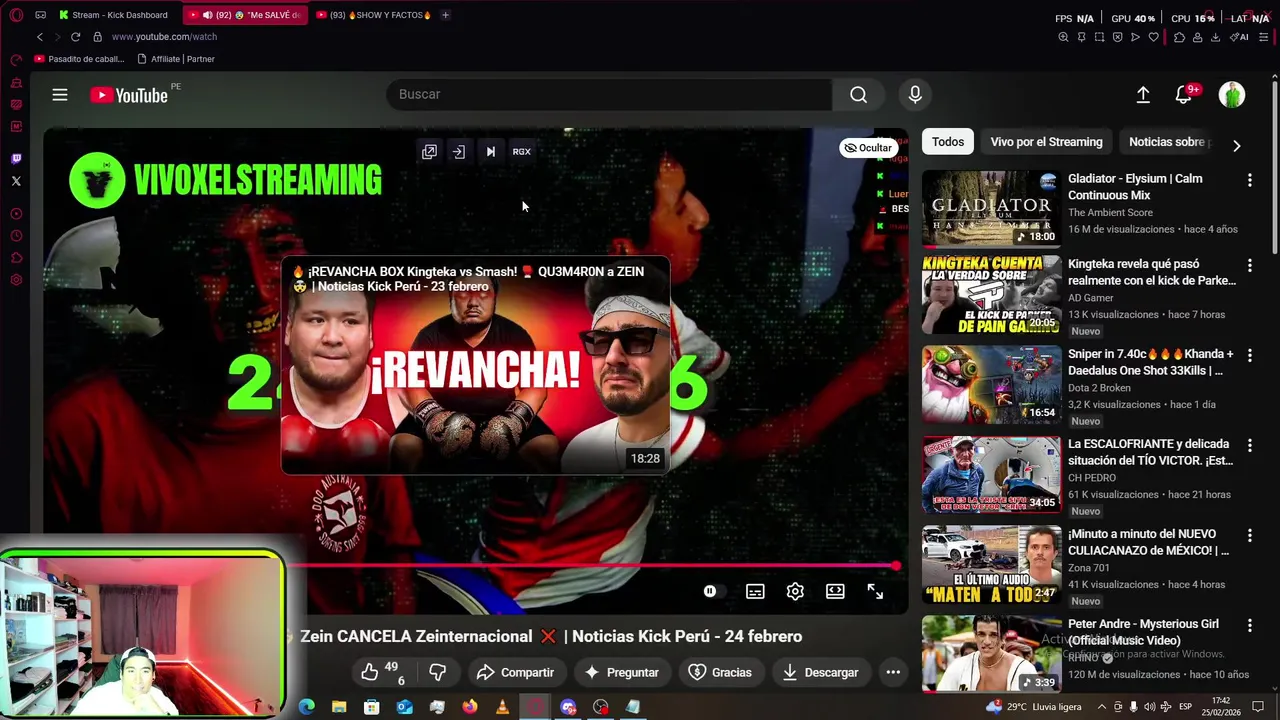Click the pop-out video icon above player
The image size is (1280, 720).
pos(429,152)
